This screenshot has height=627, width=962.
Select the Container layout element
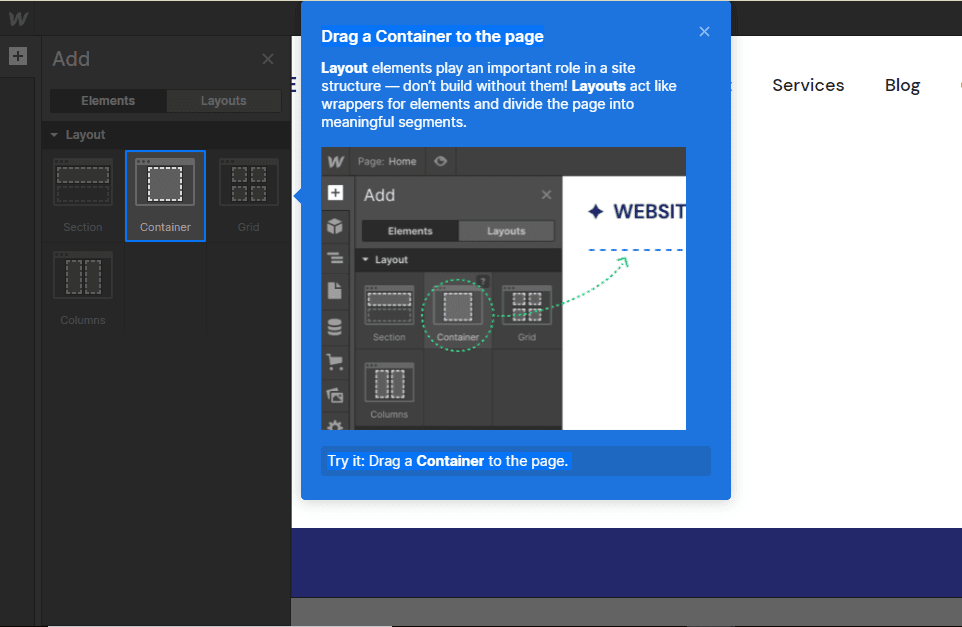pyautogui.click(x=165, y=196)
